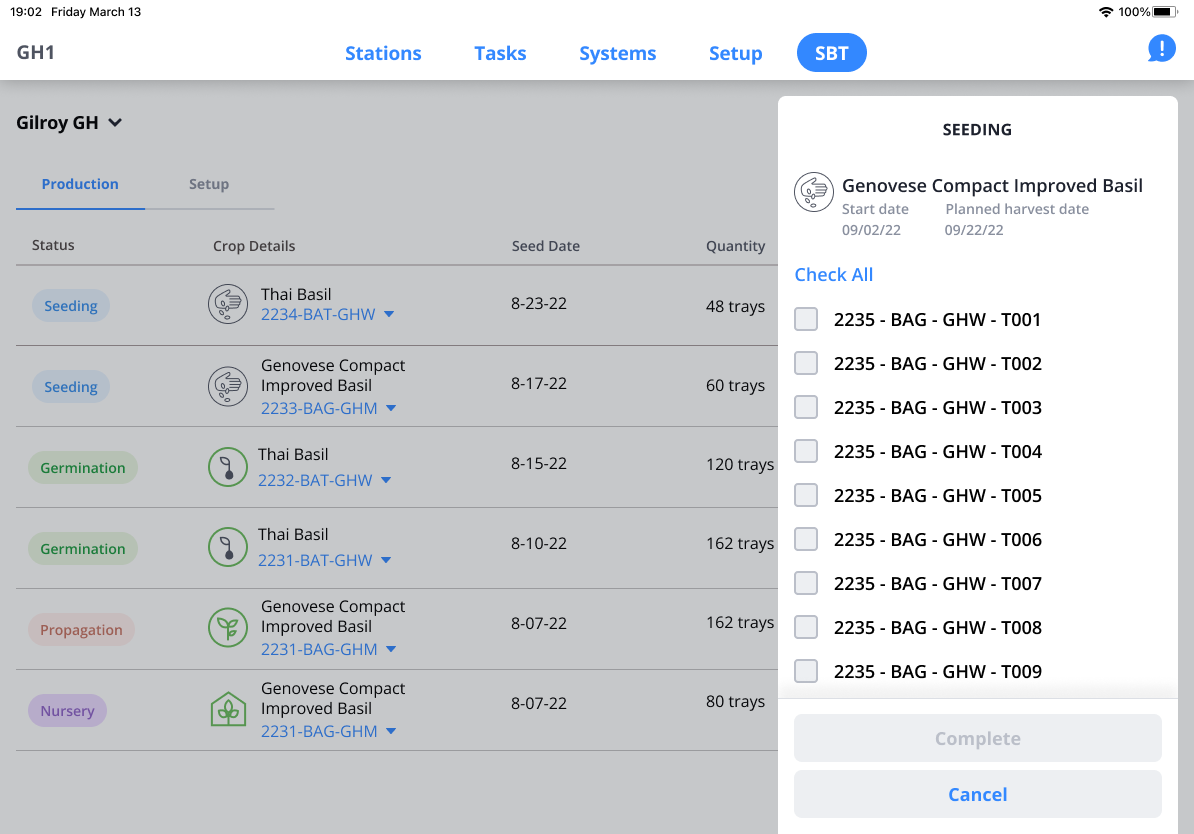Viewport: 1194px width, 834px height.
Task: Click the nursery greenhouse icon in the 80 trays row
Action: pyautogui.click(x=228, y=709)
